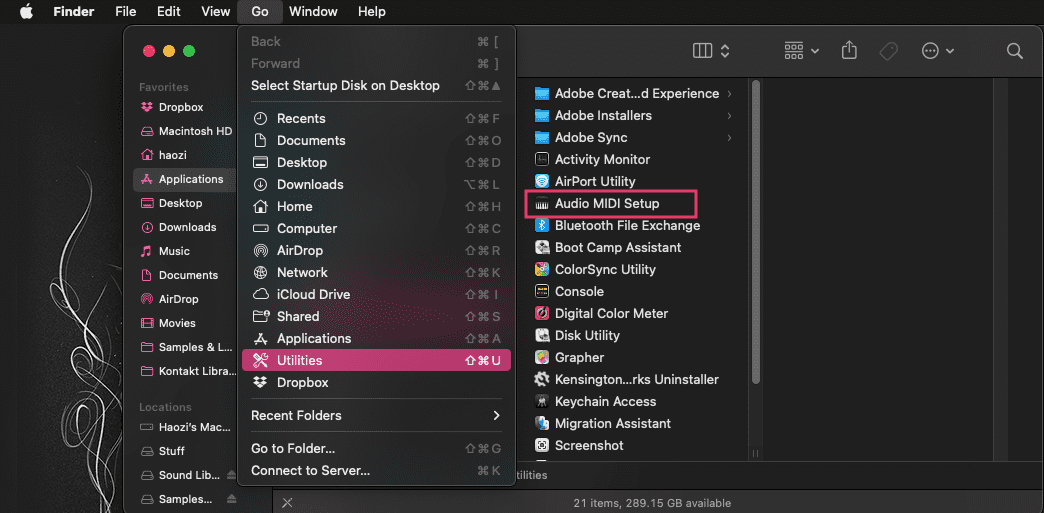The width and height of the screenshot is (1044, 513).
Task: Open the View menu
Action: coord(215,11)
